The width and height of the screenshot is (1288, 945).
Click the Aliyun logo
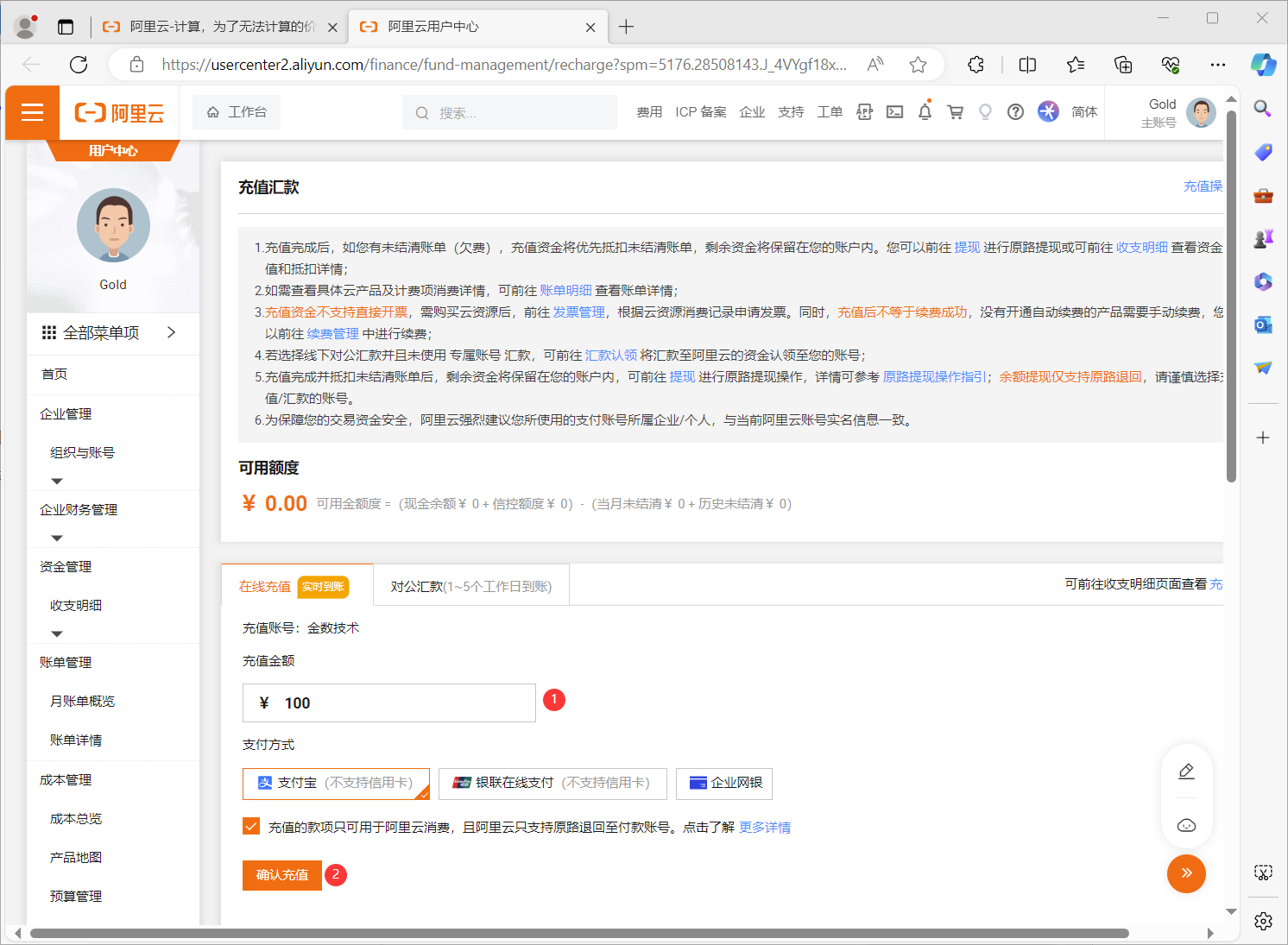point(119,113)
